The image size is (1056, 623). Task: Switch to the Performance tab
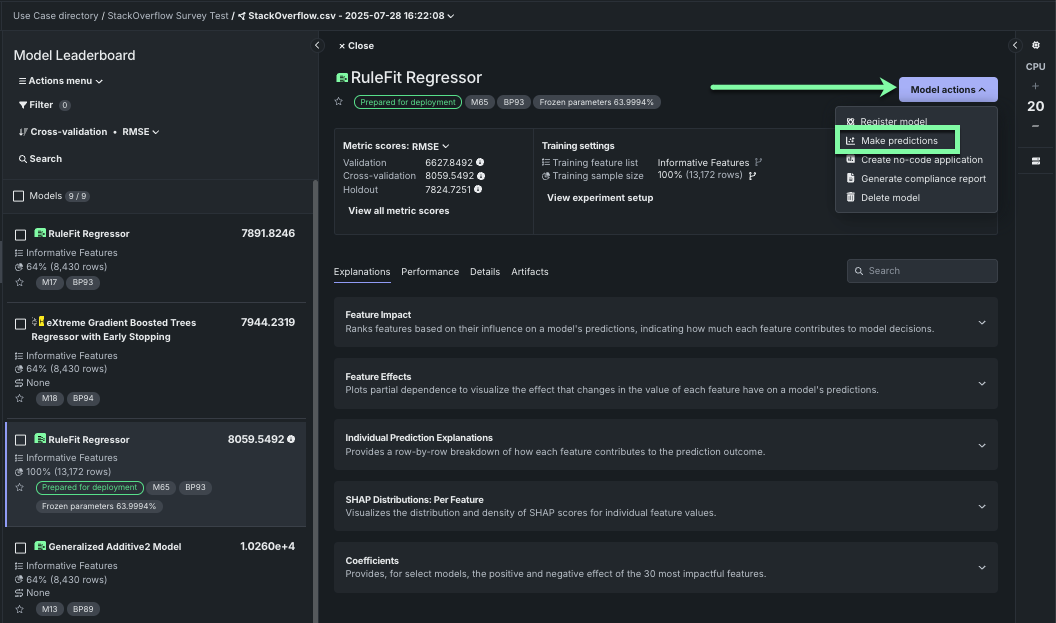tap(430, 271)
